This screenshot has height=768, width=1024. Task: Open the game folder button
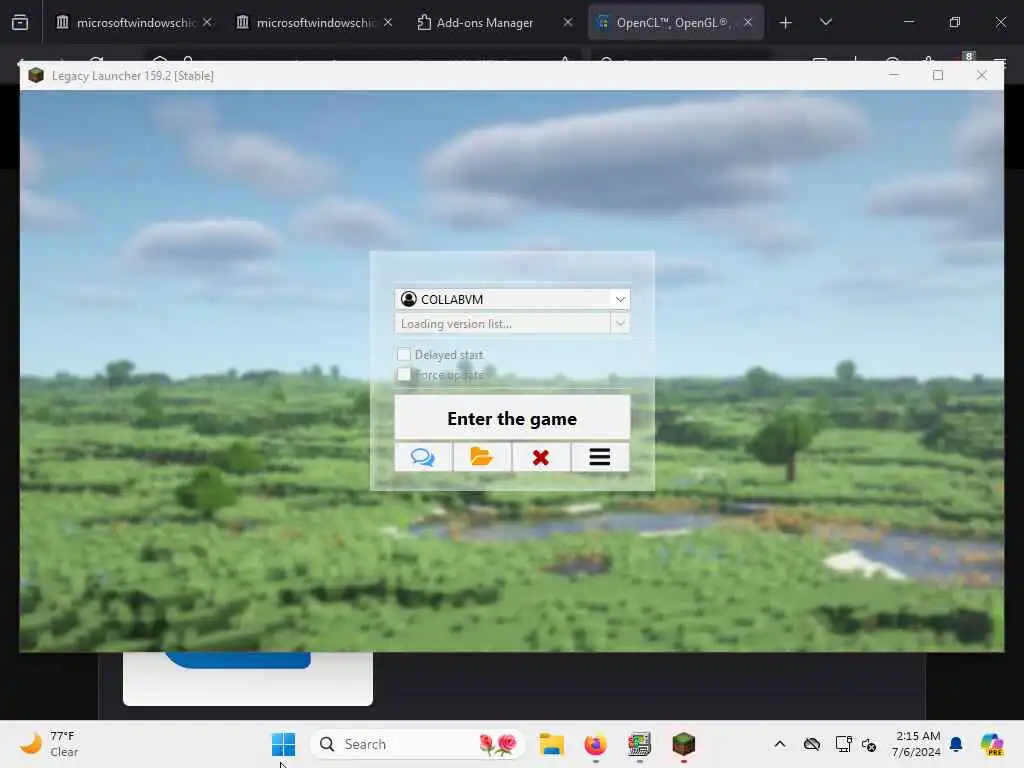[x=482, y=457]
